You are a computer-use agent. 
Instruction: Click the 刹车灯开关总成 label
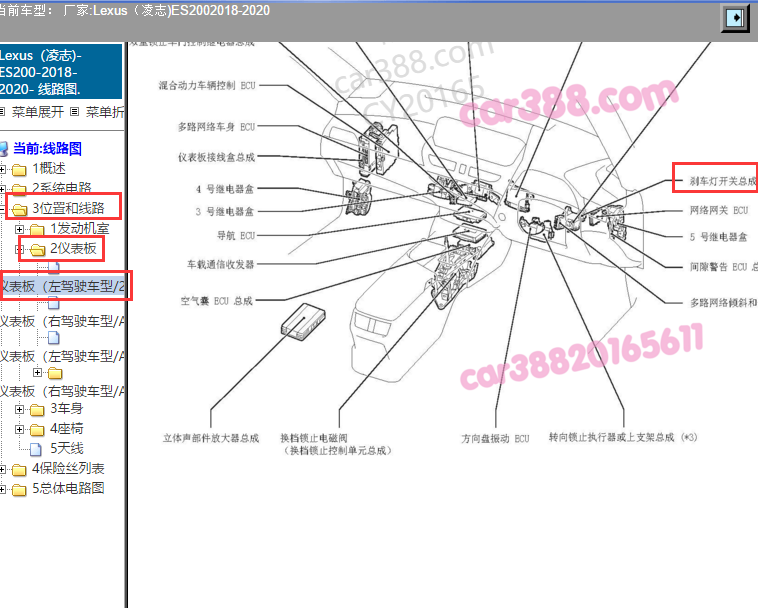723,181
